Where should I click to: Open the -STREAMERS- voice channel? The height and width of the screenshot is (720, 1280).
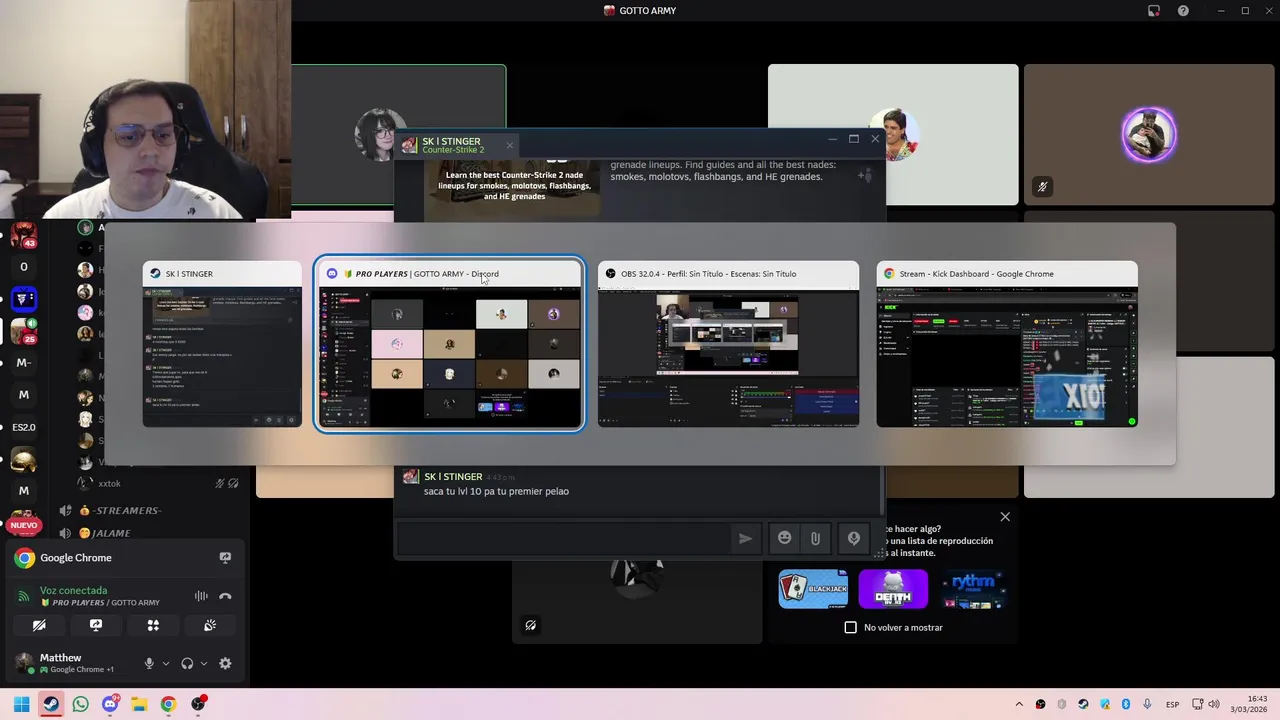coord(127,510)
